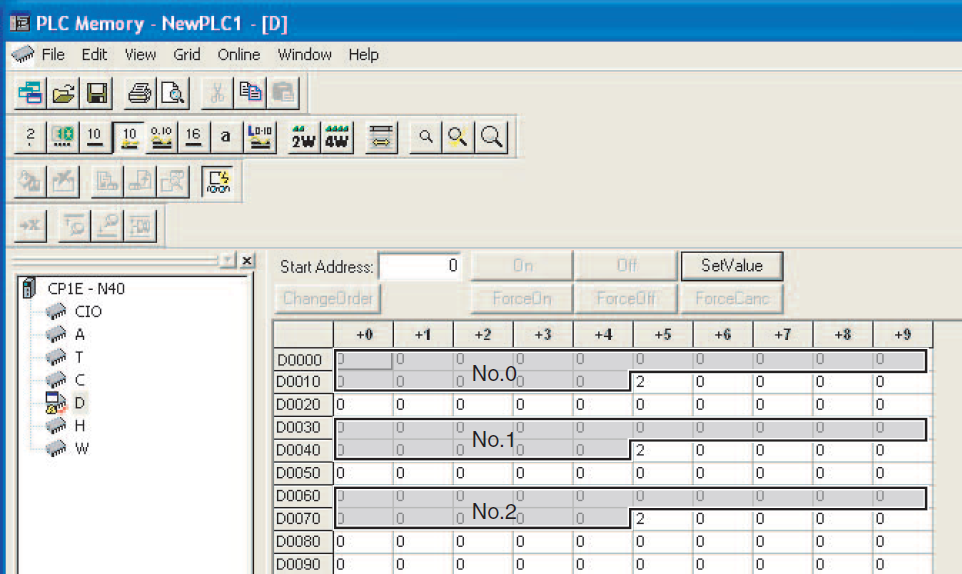This screenshot has height=574, width=962.
Task: Click the SetValue button
Action: 732,266
